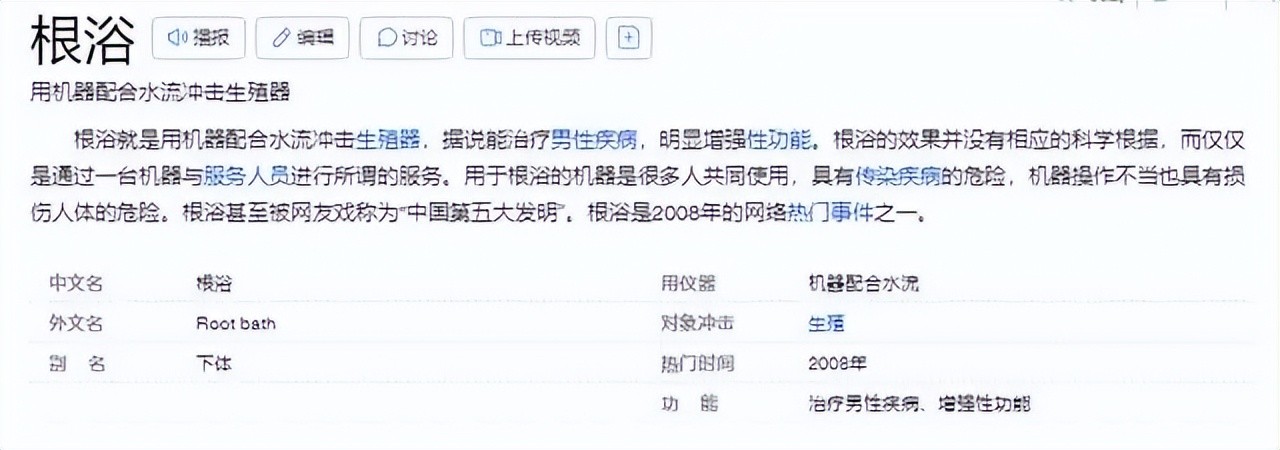This screenshot has width=1280, height=450.
Task: Click the 2008年 value beside 热门时间
Action: [838, 364]
